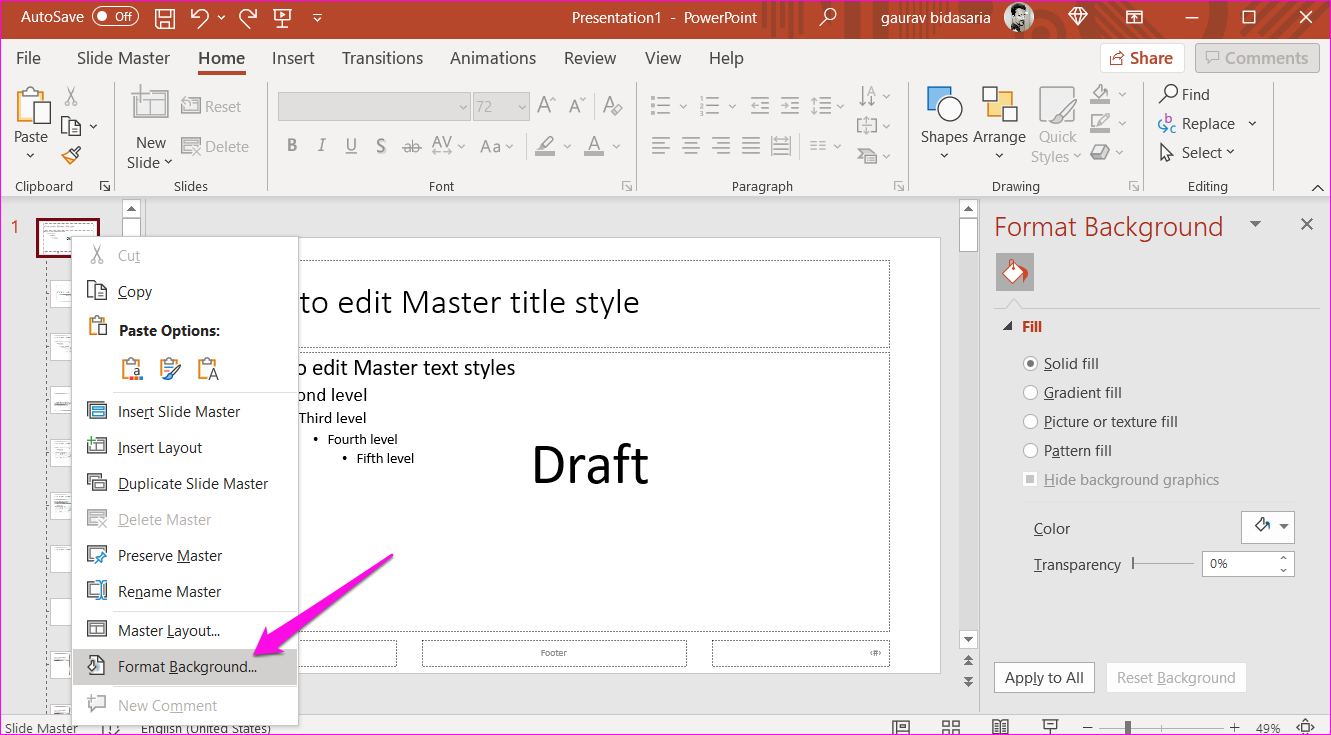1331x735 pixels.
Task: Click Start From Beginning presentation icon
Action: [282, 17]
